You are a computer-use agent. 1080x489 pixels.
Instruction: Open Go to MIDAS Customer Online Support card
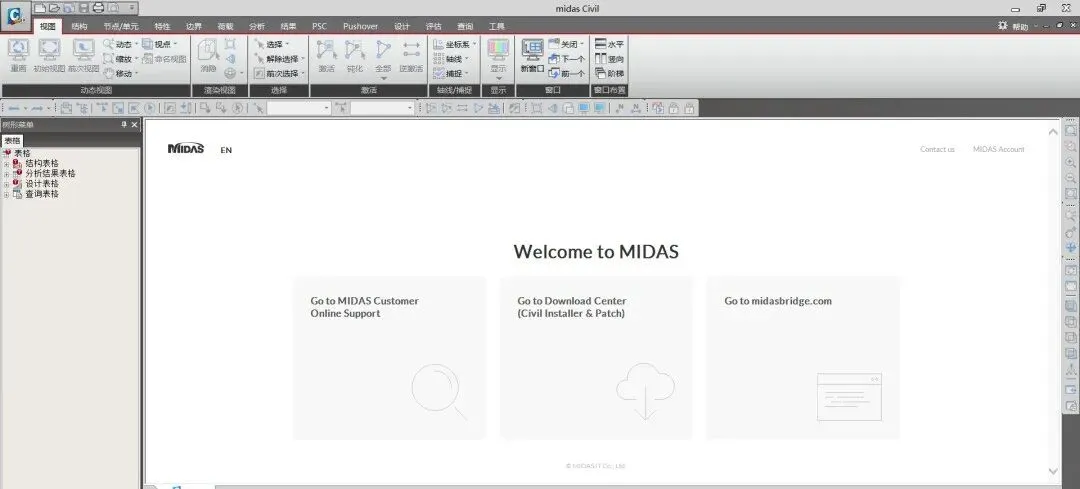pos(390,357)
